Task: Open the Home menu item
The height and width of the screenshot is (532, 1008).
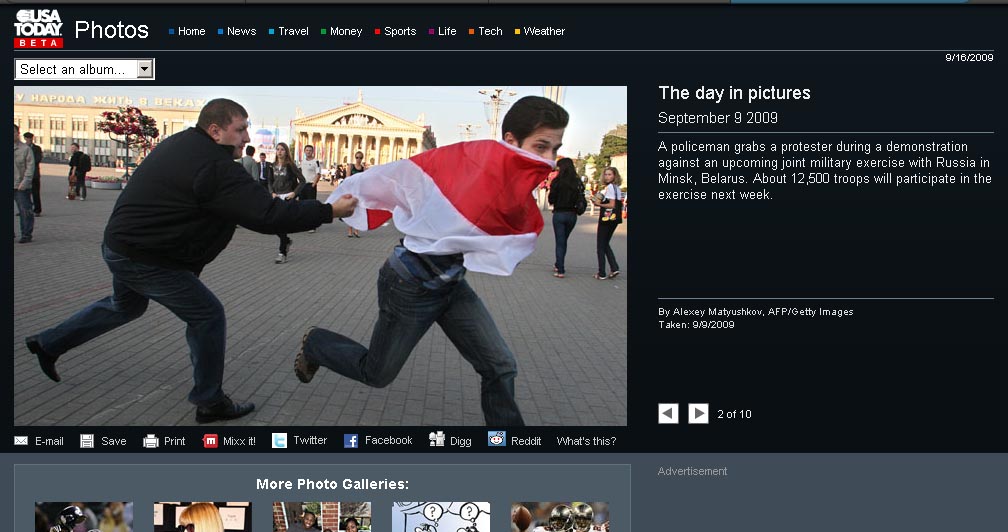Action: pos(191,31)
